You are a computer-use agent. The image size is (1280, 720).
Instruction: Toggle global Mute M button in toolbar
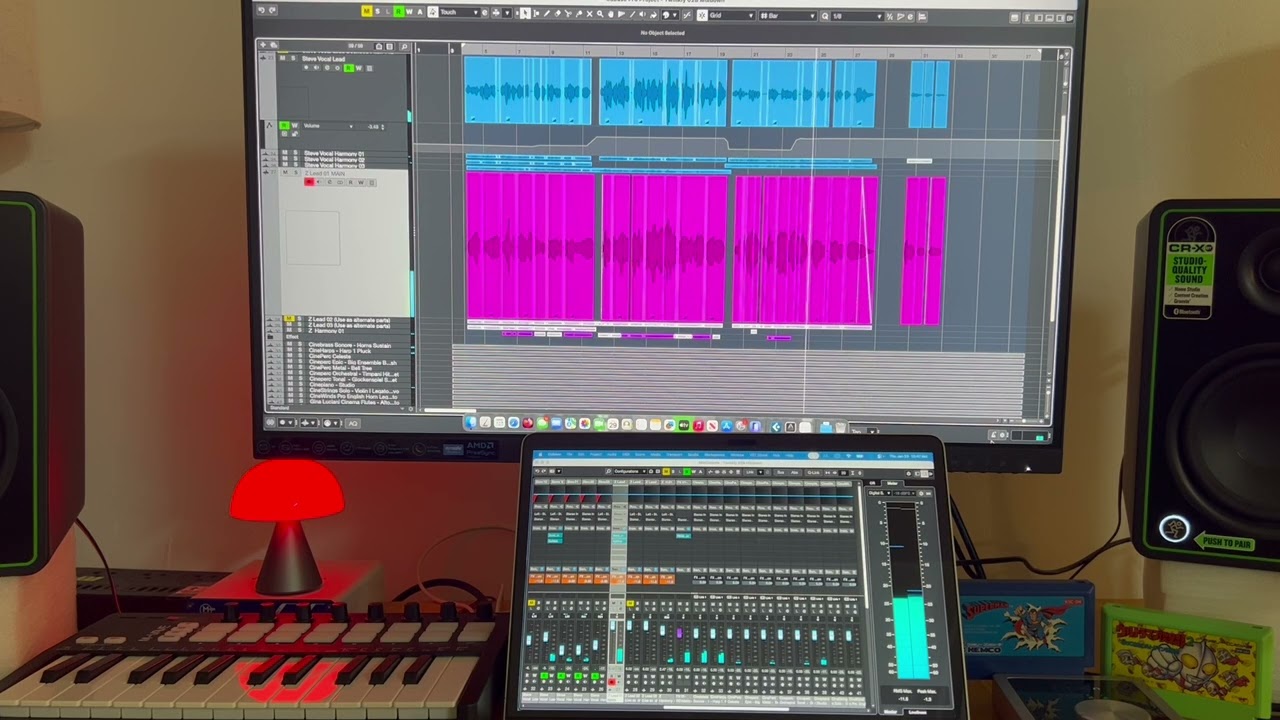pos(366,11)
